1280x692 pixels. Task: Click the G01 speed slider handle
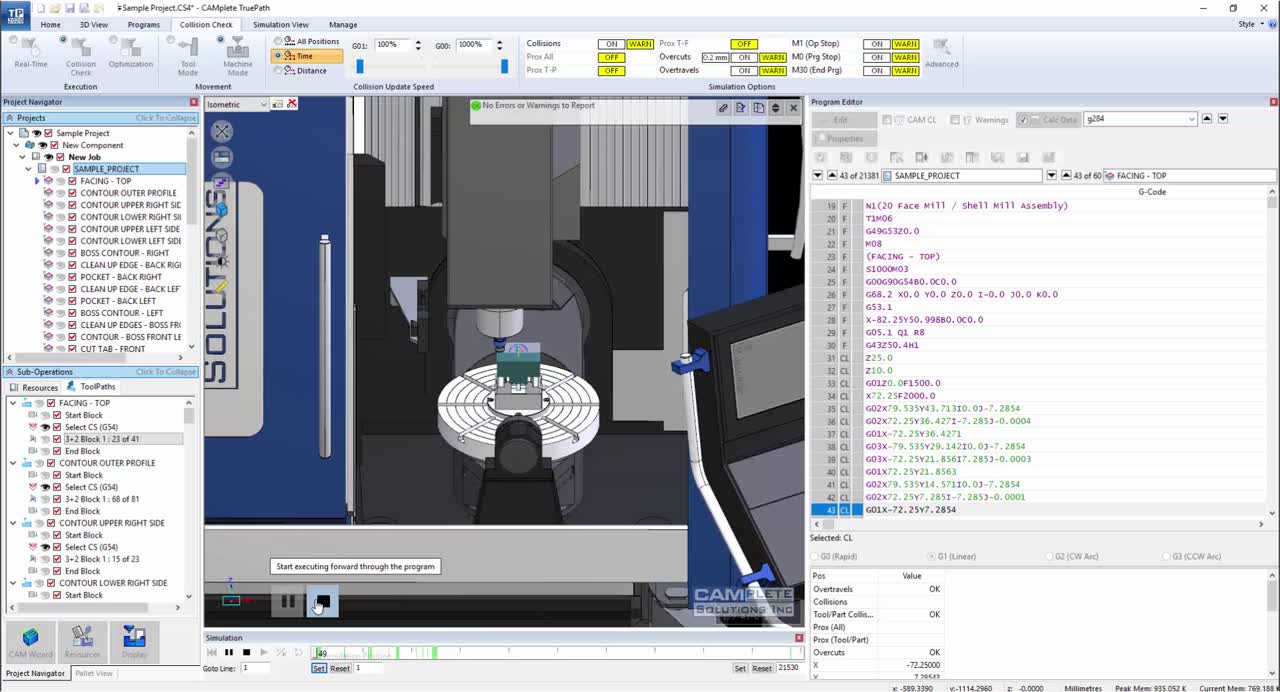coord(360,66)
